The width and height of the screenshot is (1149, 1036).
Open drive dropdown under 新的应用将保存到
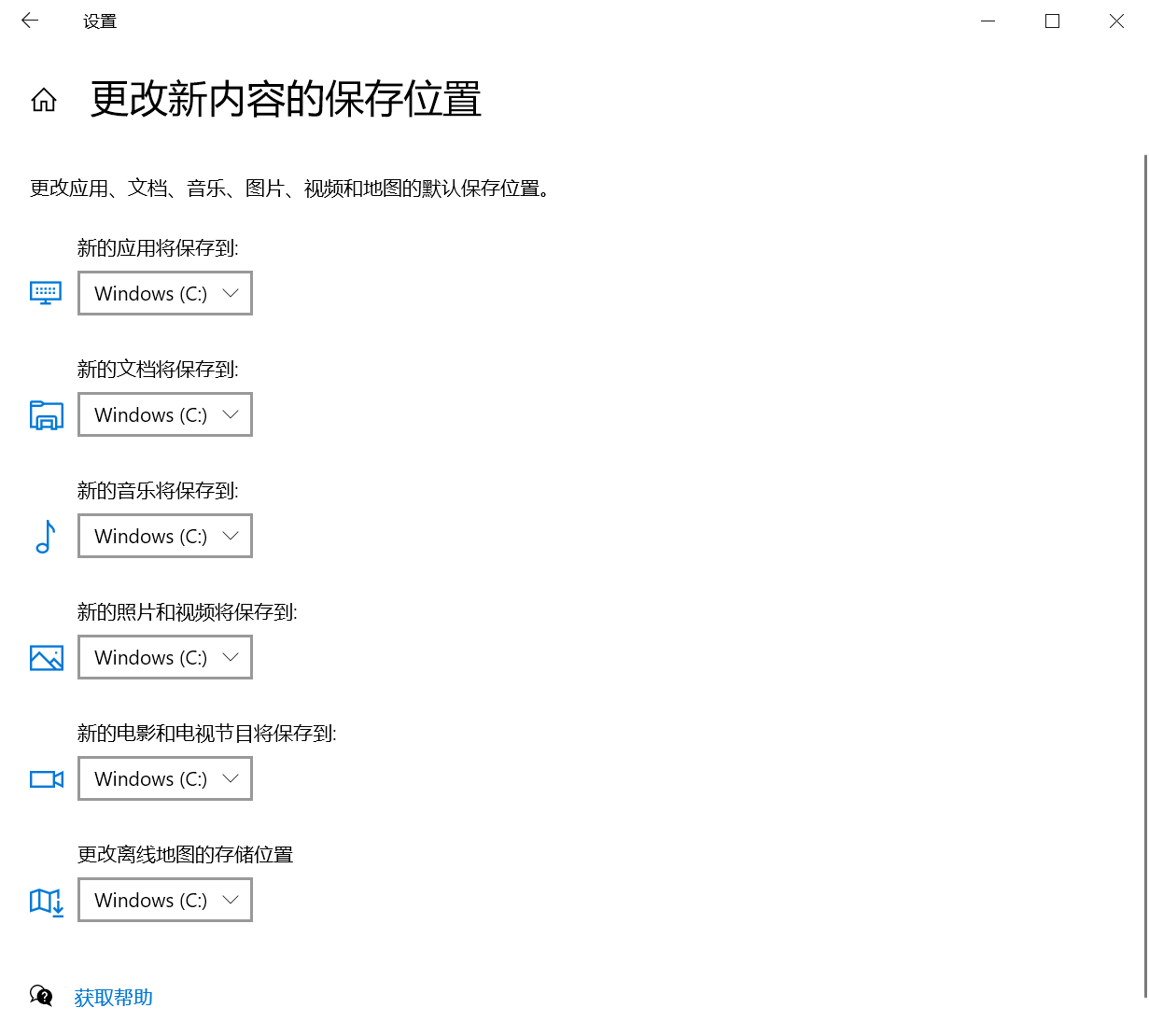165,293
